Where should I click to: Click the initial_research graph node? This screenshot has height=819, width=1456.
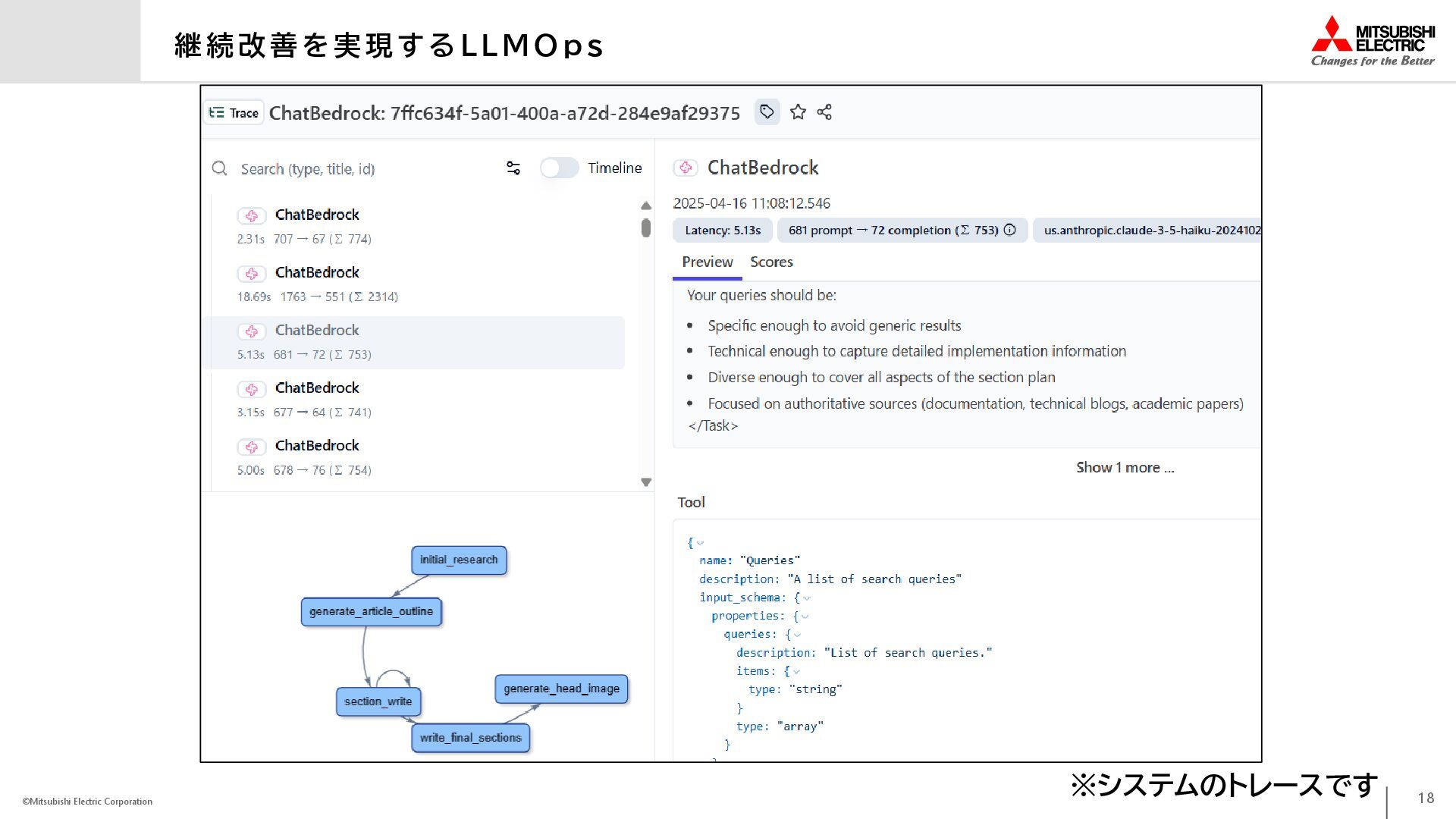click(x=459, y=560)
